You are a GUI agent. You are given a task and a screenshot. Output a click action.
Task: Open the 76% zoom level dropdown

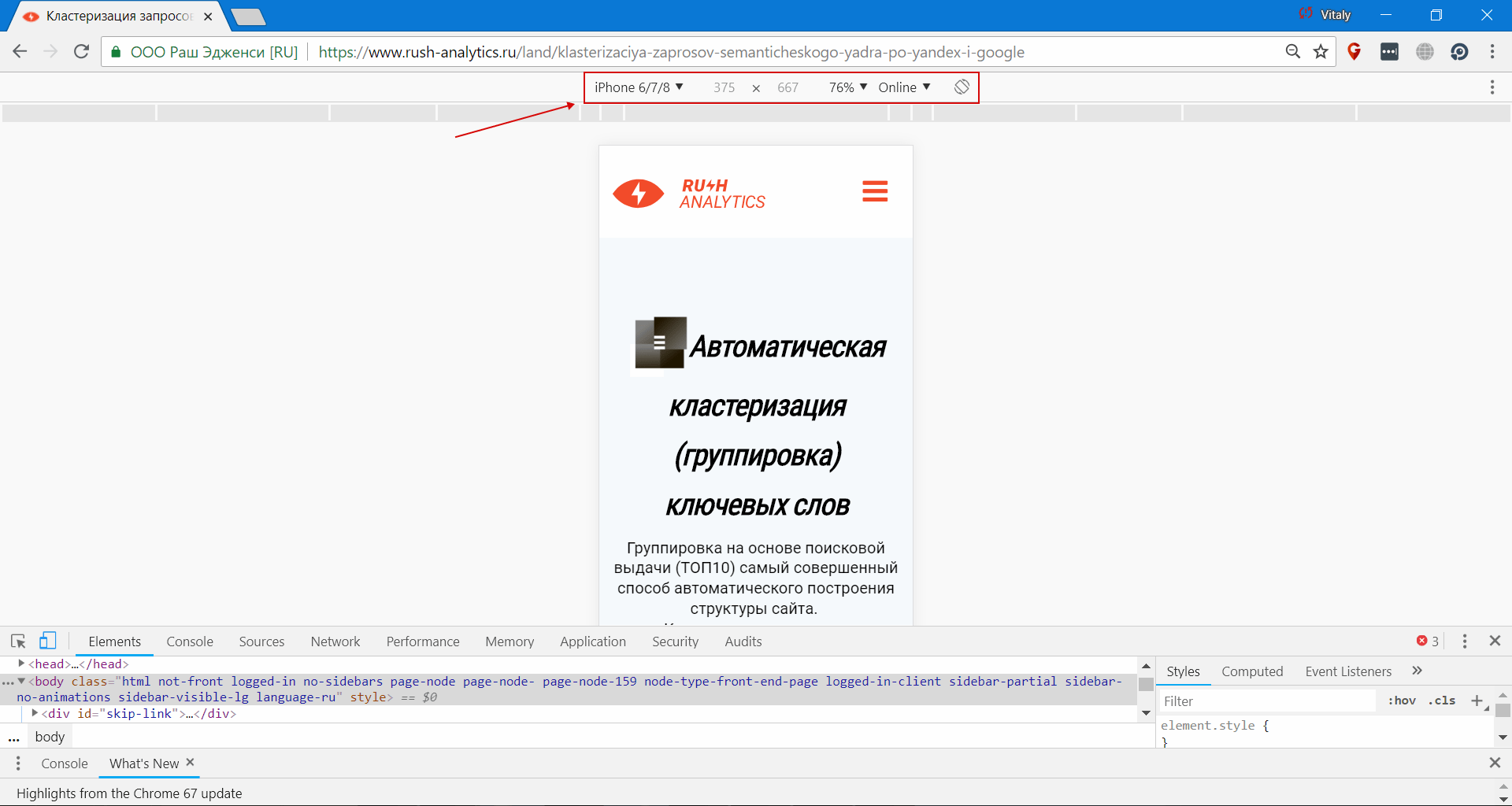(847, 87)
